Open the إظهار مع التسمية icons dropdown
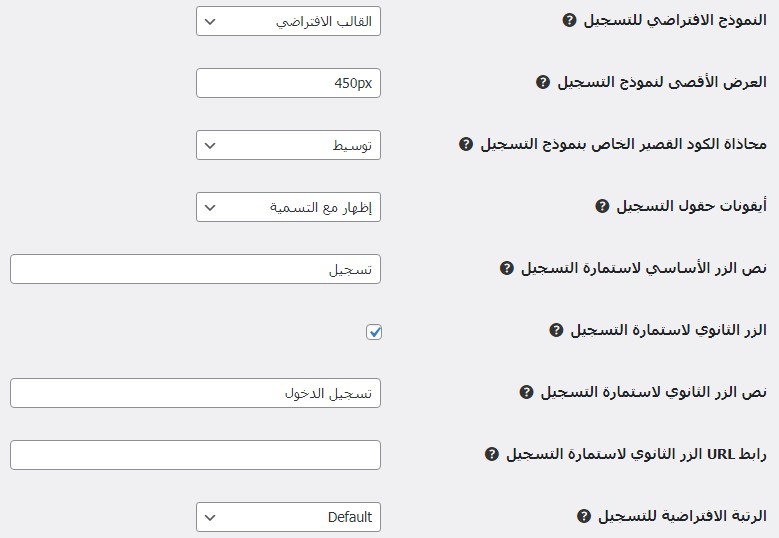779x538 pixels. point(288,208)
